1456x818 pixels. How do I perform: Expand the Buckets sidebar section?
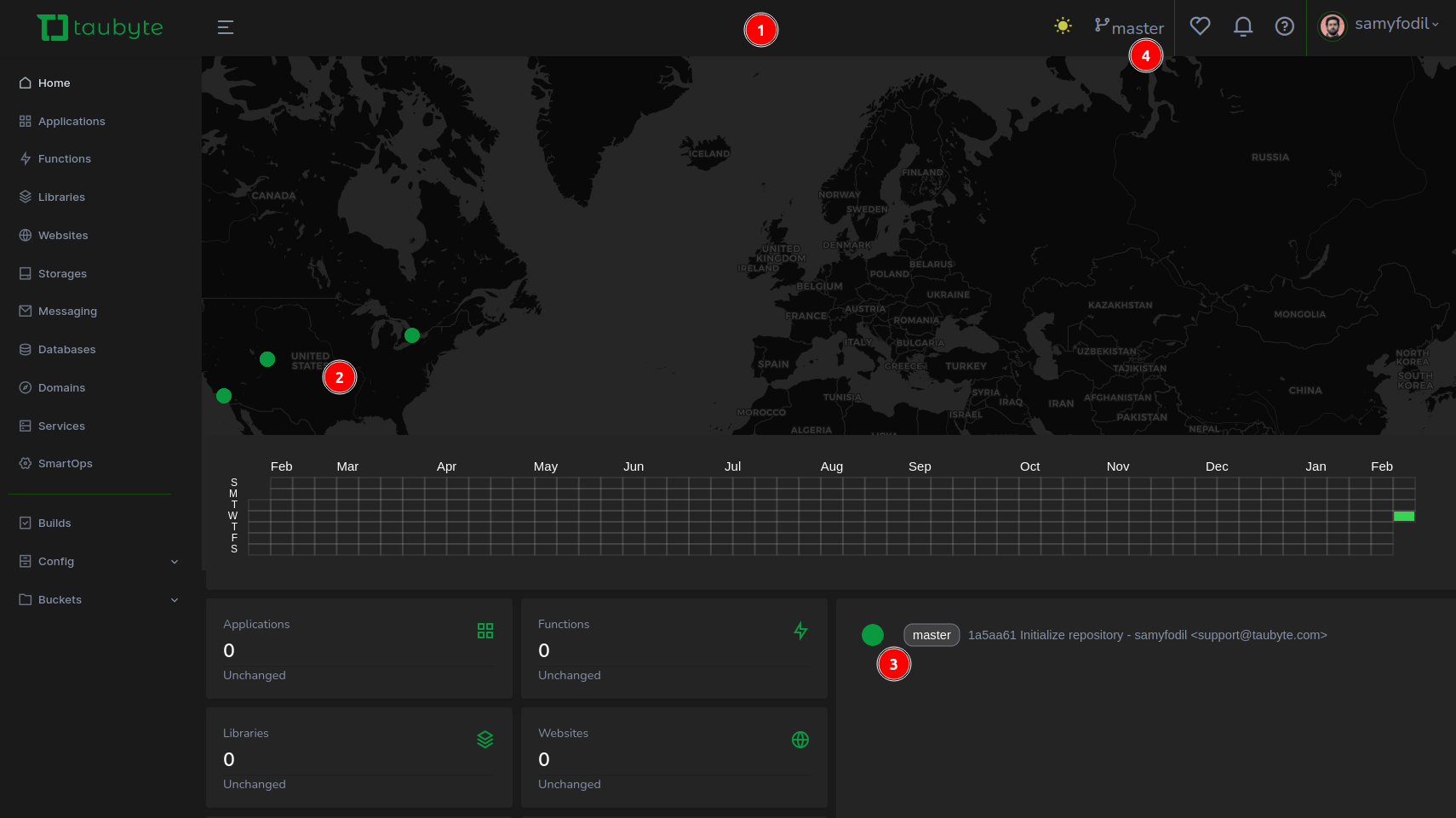pos(99,600)
